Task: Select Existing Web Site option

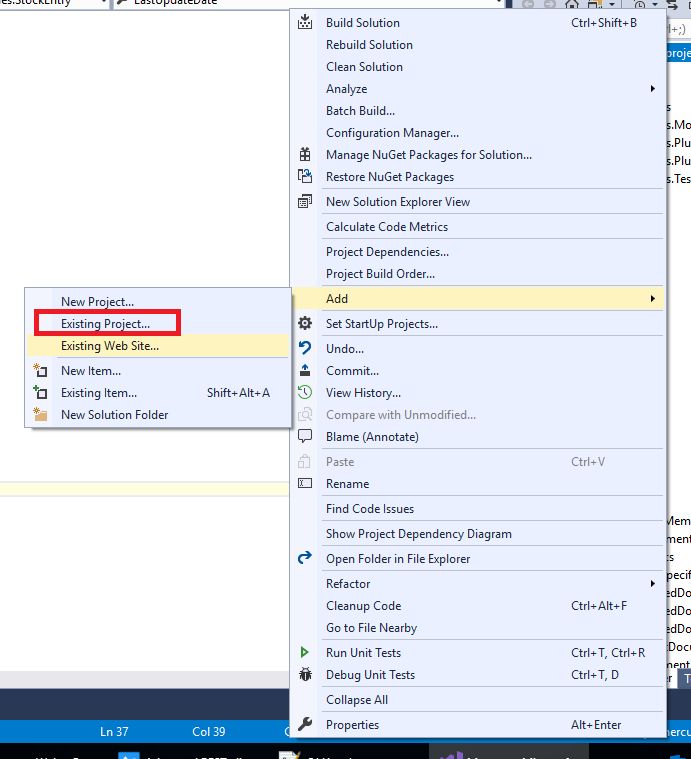Action: click(x=110, y=346)
